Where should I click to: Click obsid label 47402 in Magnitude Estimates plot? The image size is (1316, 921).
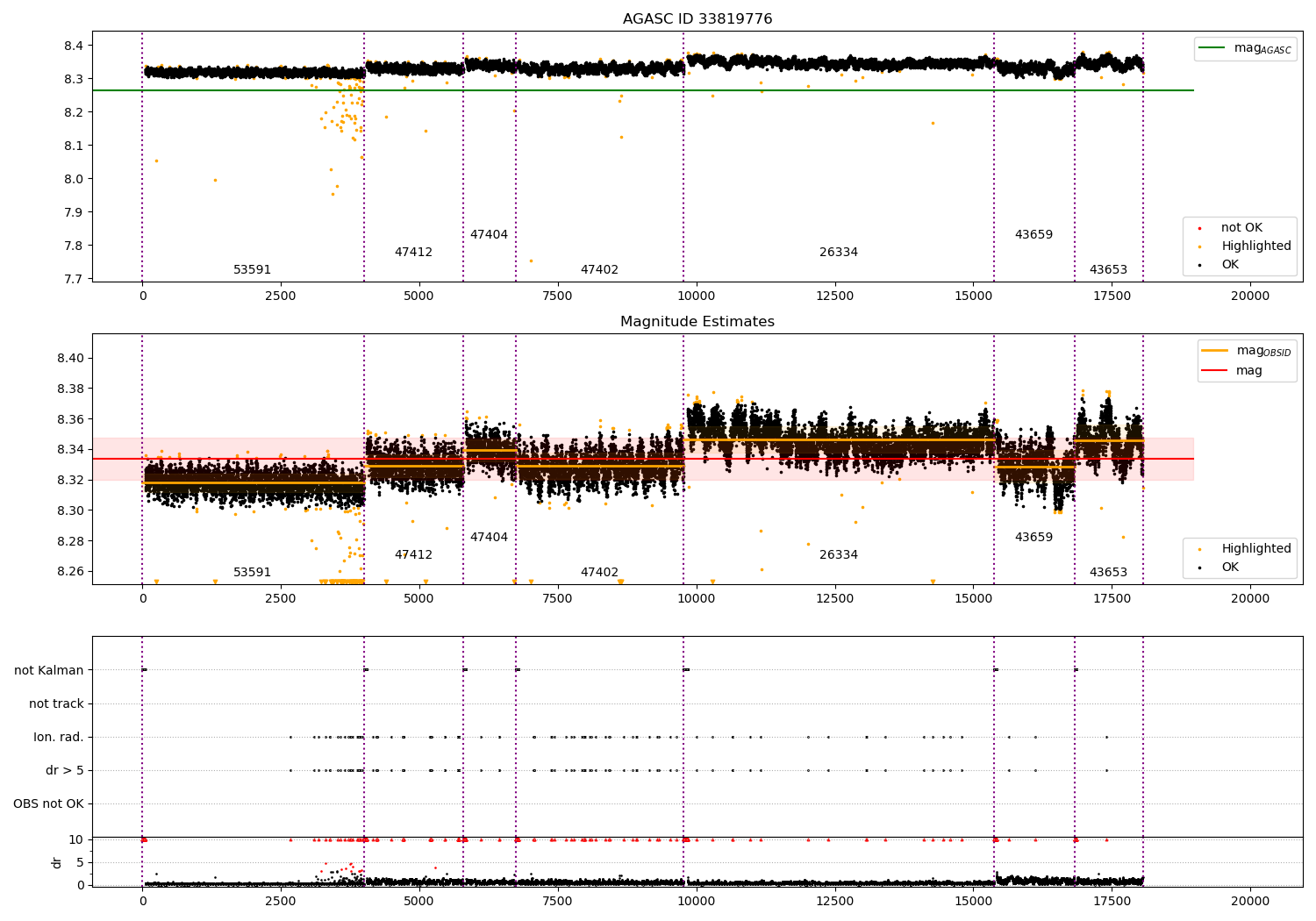pos(599,573)
